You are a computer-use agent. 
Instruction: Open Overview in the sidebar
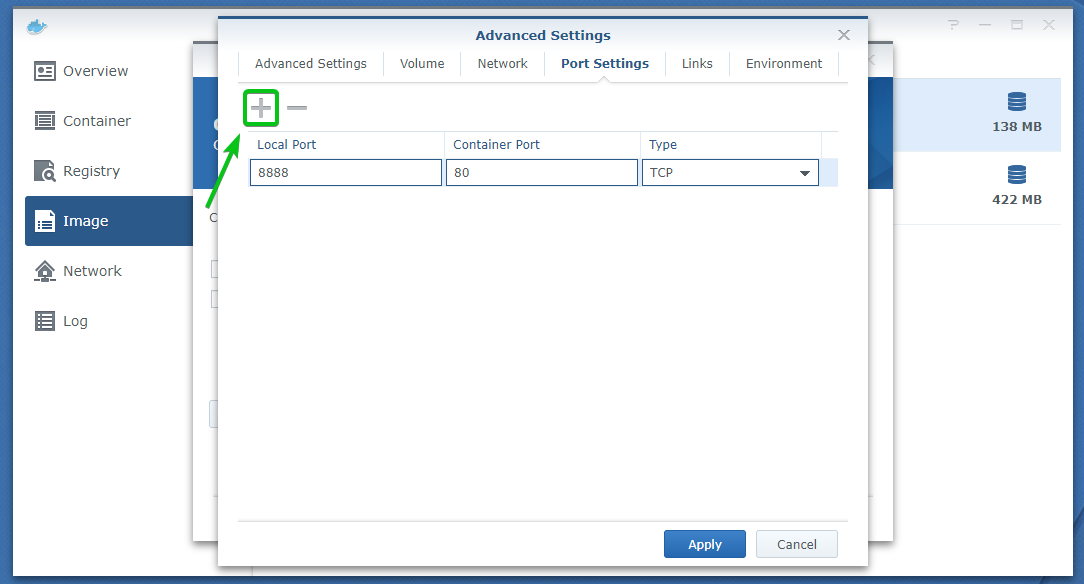tap(95, 71)
